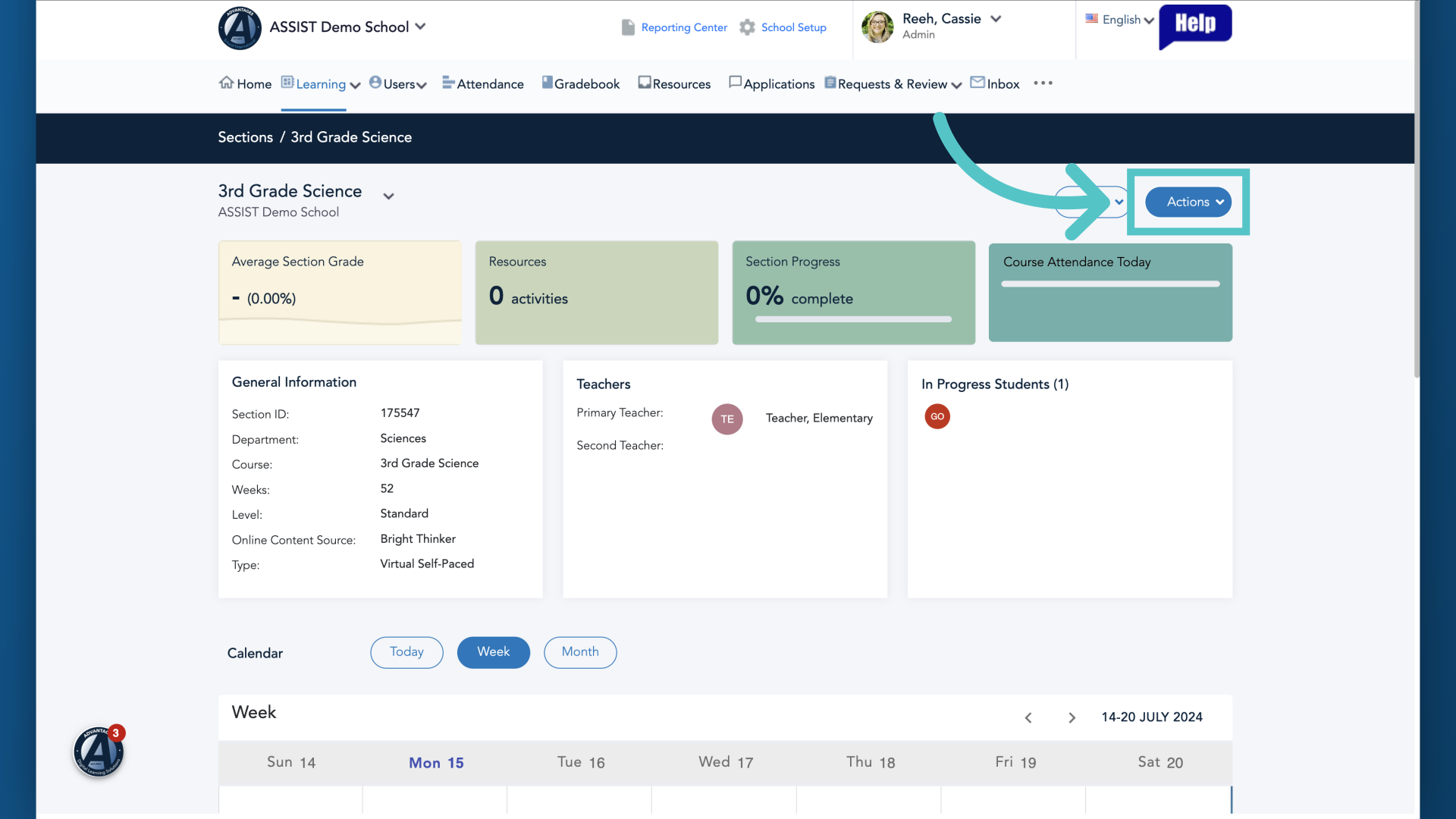Open the School Setup gear icon
This screenshot has height=819, width=1456.
747,27
